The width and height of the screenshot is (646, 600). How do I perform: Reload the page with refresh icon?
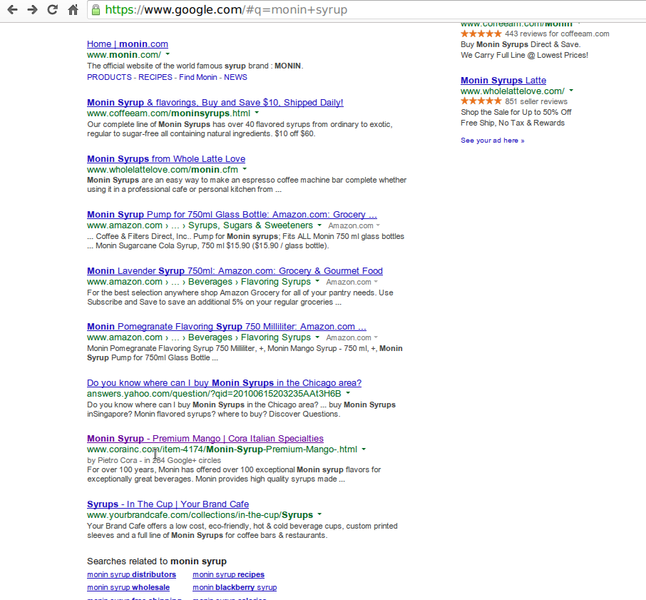tap(52, 9)
